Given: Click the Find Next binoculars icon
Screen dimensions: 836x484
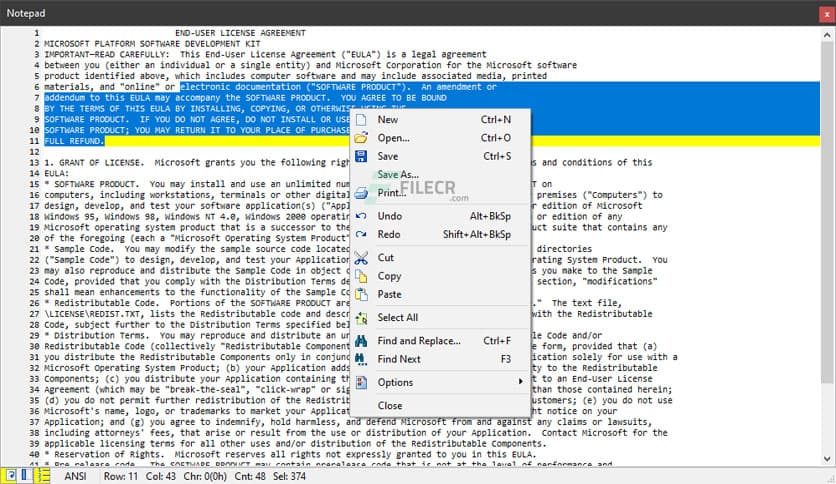Looking at the screenshot, I should 361,359.
